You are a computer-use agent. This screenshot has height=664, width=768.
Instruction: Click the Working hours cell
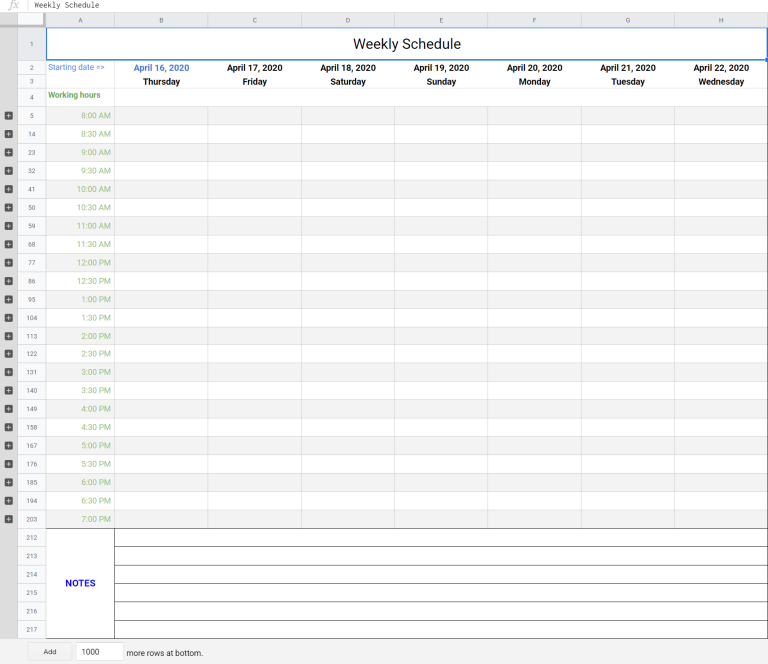tap(80, 97)
